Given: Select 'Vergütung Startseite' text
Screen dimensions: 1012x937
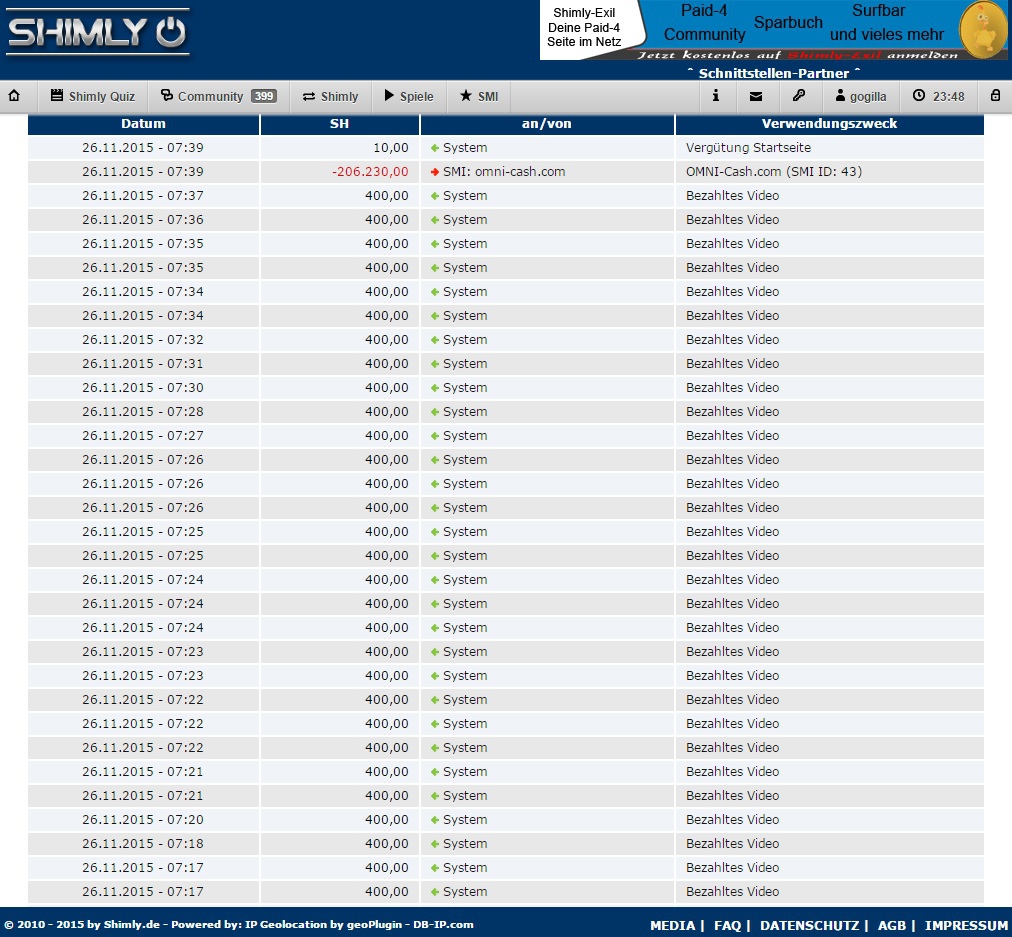Looking at the screenshot, I should [748, 148].
